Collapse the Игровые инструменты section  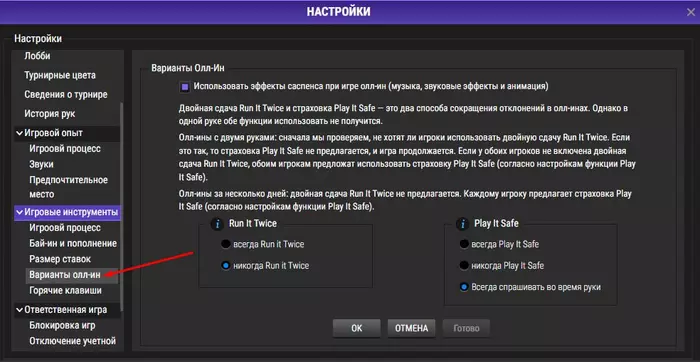[x=19, y=212]
